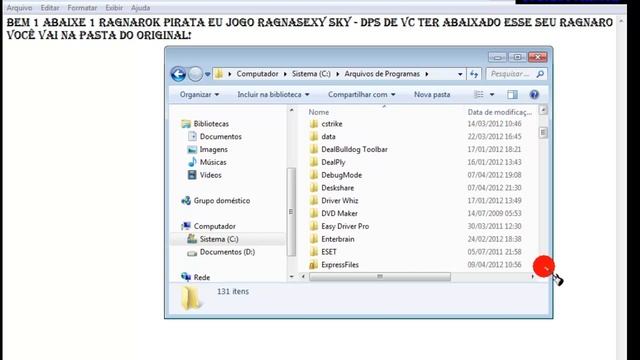Open the Editar menu in Notepad
640x360 pixels.
click(x=50, y=8)
